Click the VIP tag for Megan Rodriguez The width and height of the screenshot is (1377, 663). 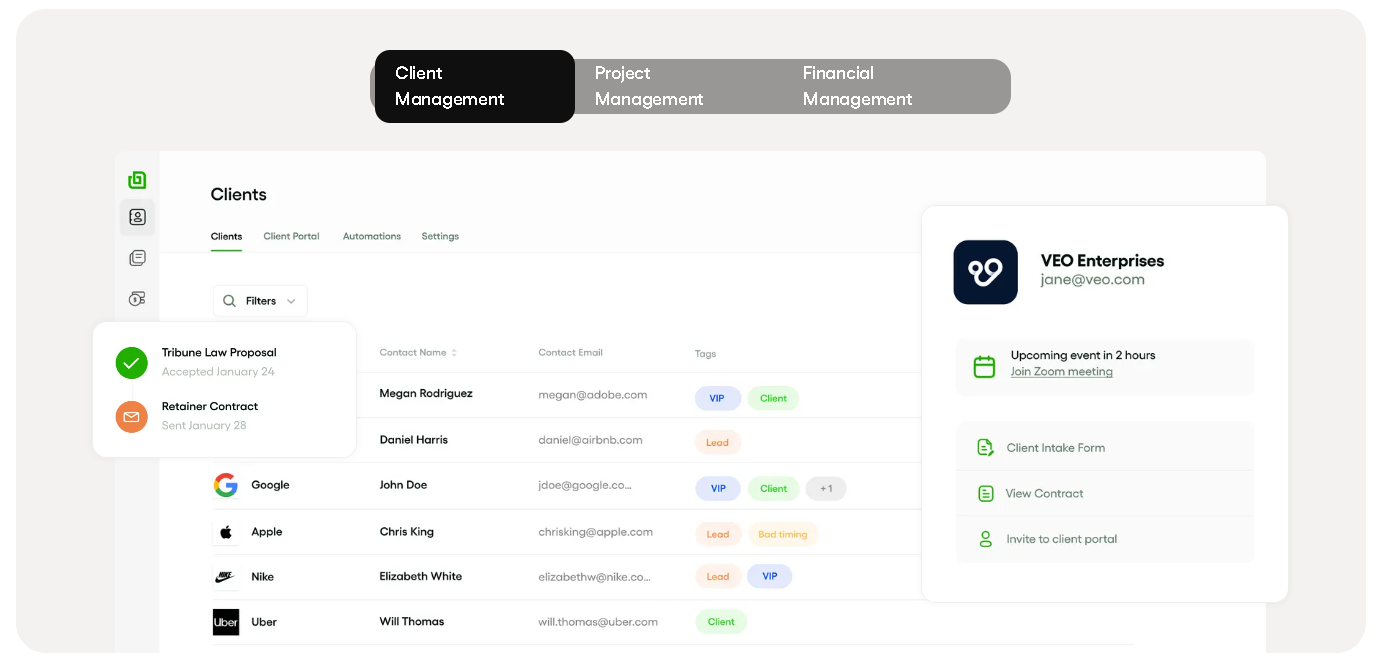(x=718, y=398)
